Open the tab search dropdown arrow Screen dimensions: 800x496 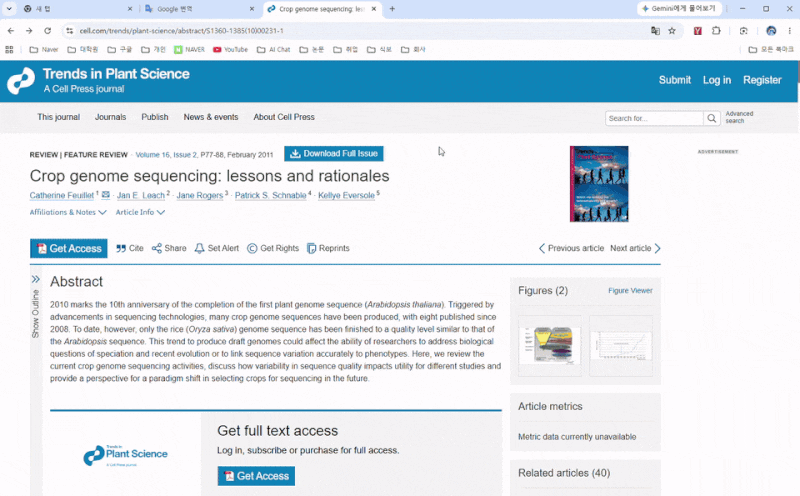click(9, 9)
